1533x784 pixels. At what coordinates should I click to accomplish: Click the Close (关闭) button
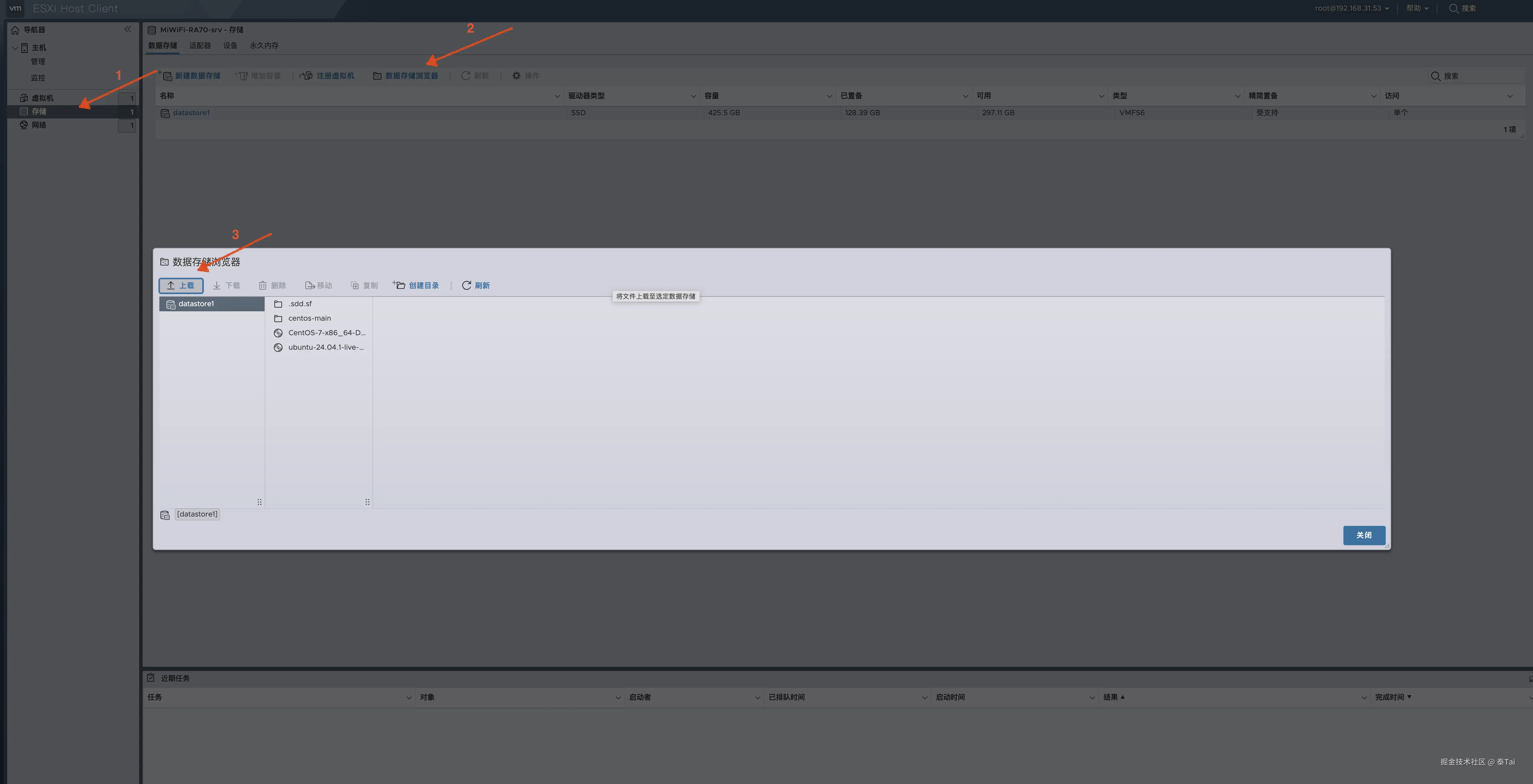click(x=1363, y=535)
